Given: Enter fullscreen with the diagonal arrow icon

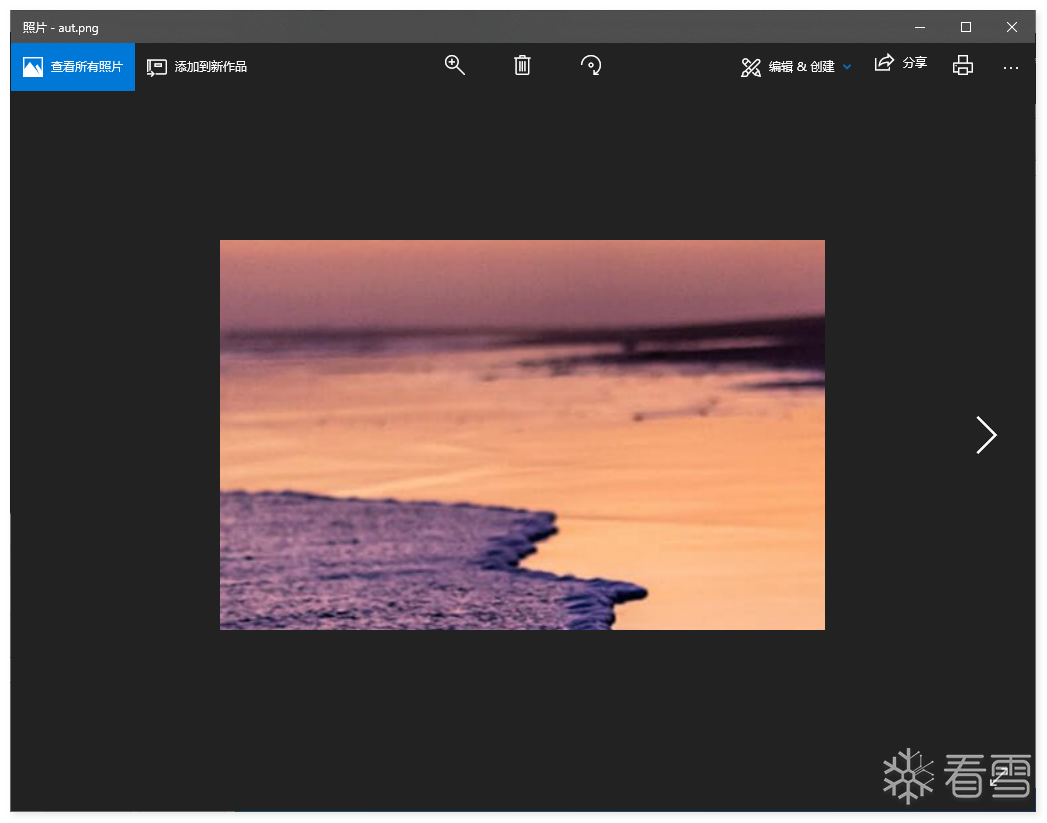Looking at the screenshot, I should coord(1000,776).
